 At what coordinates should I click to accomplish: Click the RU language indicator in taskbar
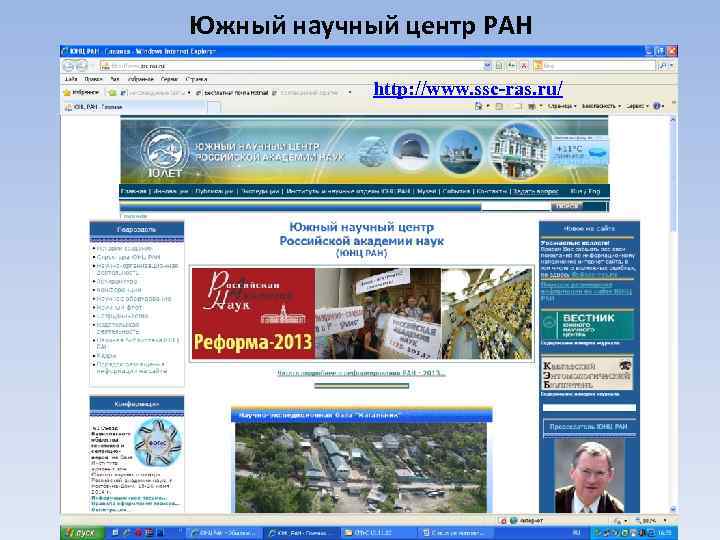[577, 533]
